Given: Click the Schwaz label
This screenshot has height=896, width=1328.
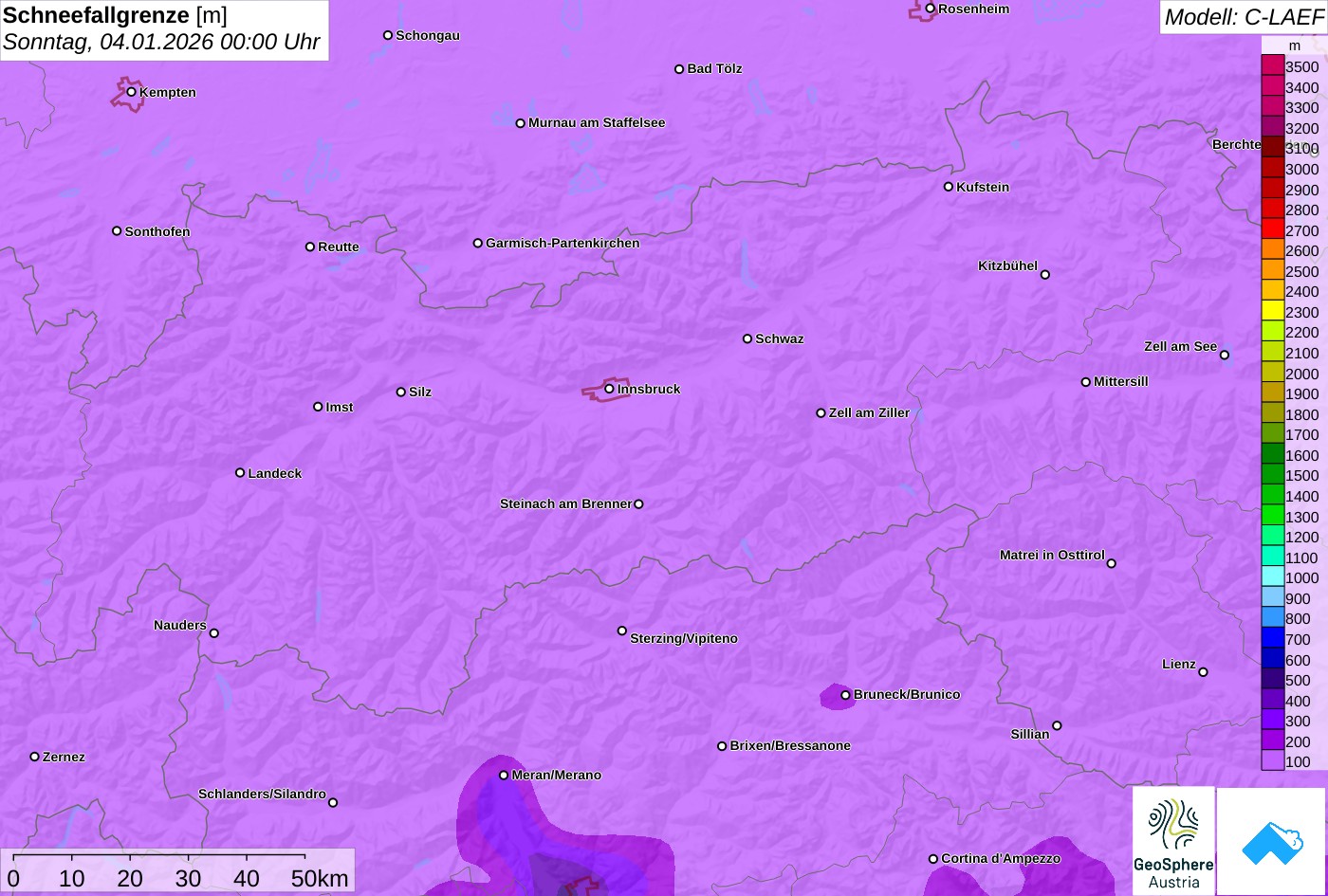Looking at the screenshot, I should [x=779, y=338].
